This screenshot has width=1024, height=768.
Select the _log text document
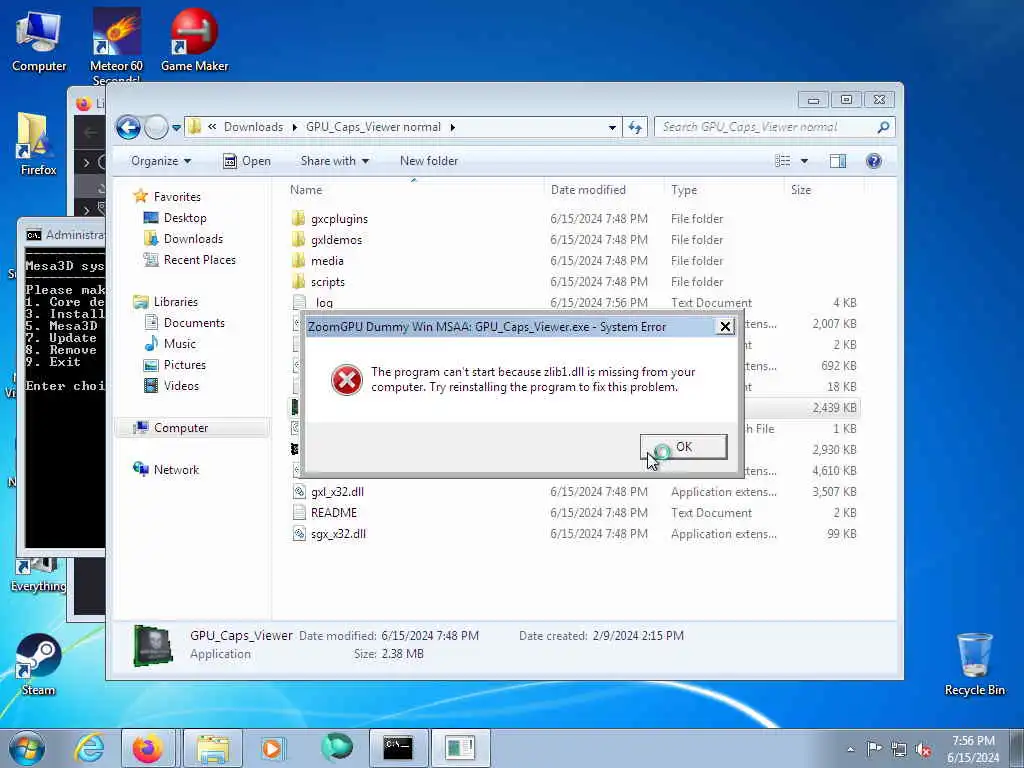(323, 302)
